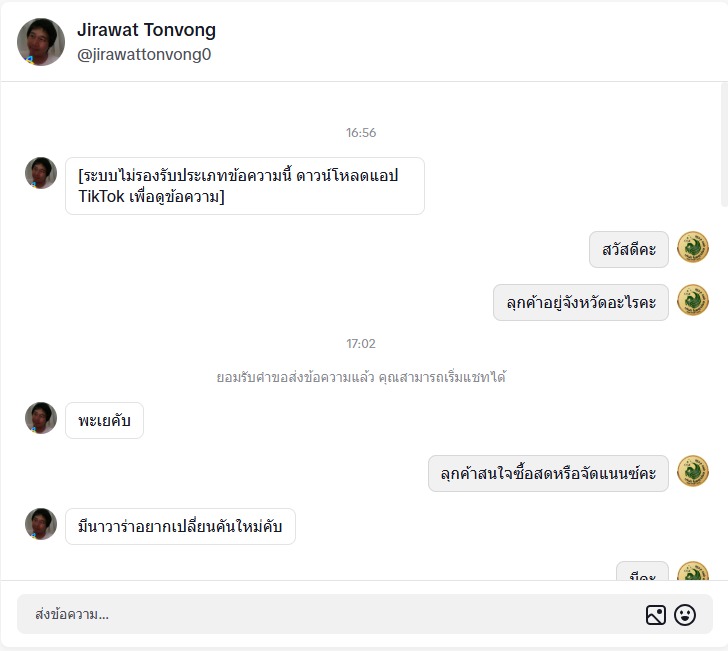728x651 pixels.
Task: Open the image attachment icon in message bar
Action: click(656, 615)
